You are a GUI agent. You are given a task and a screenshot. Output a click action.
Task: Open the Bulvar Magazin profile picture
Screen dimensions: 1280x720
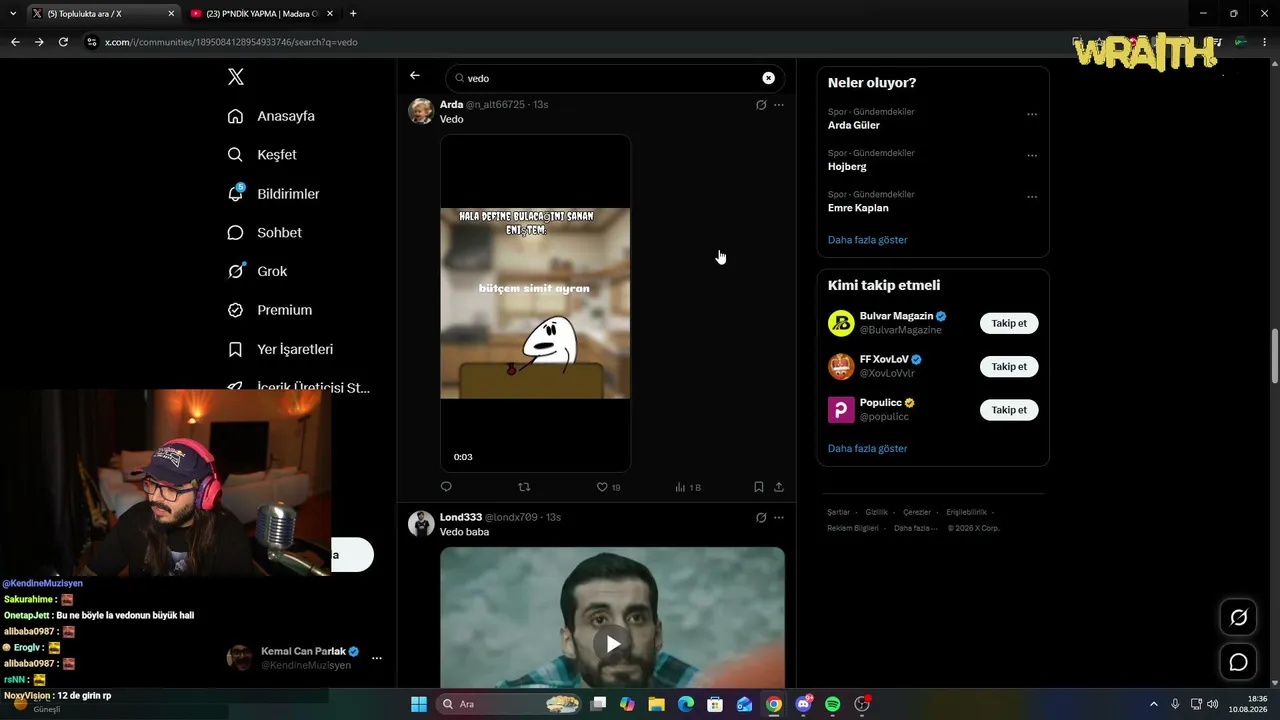point(841,323)
